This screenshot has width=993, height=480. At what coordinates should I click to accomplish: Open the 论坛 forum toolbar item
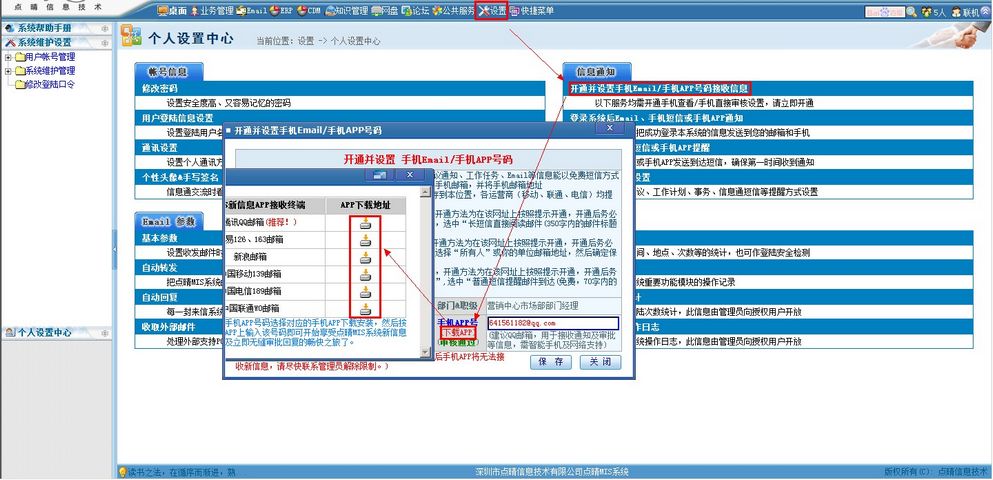point(414,11)
